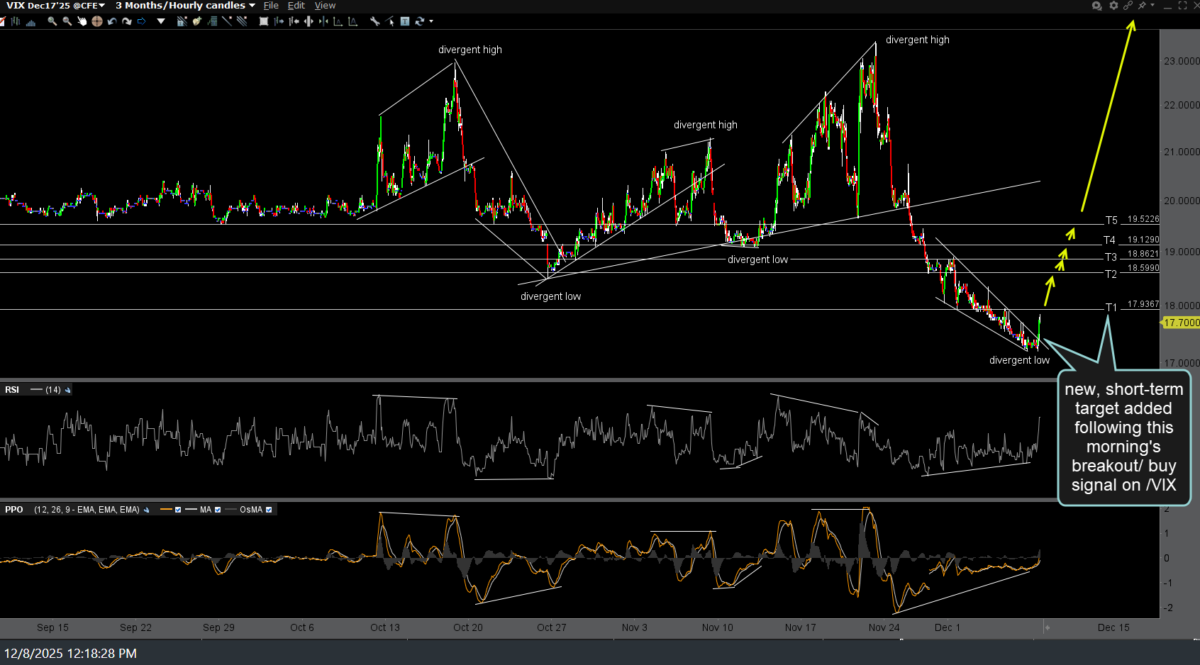Click the RSI indicator label
This screenshot has height=665, width=1200.
coord(14,390)
